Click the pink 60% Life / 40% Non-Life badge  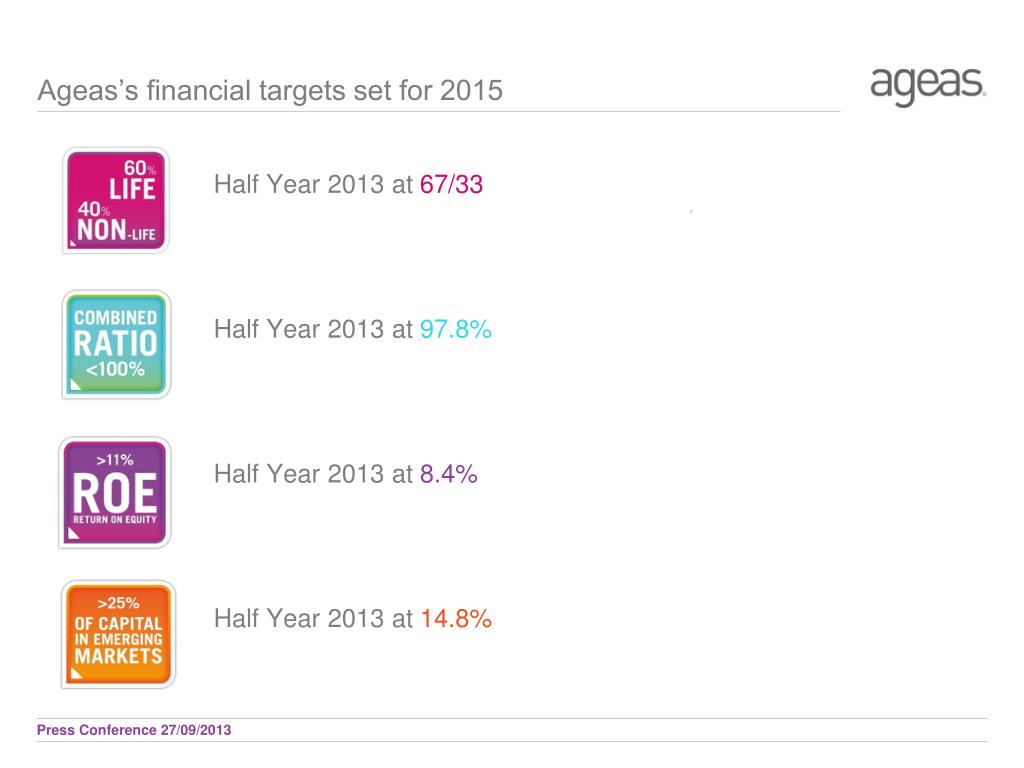point(116,200)
